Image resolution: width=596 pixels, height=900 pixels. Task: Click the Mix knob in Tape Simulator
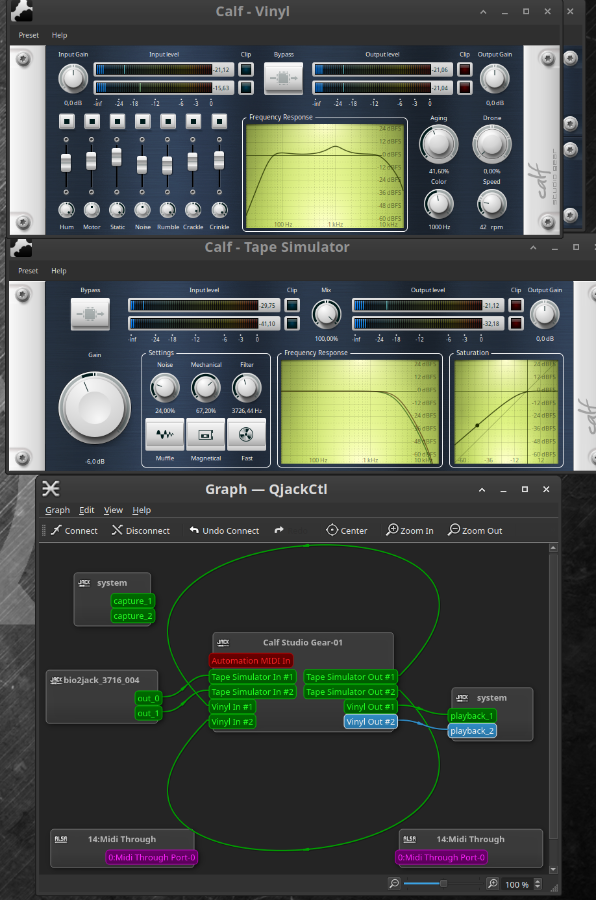[x=326, y=314]
